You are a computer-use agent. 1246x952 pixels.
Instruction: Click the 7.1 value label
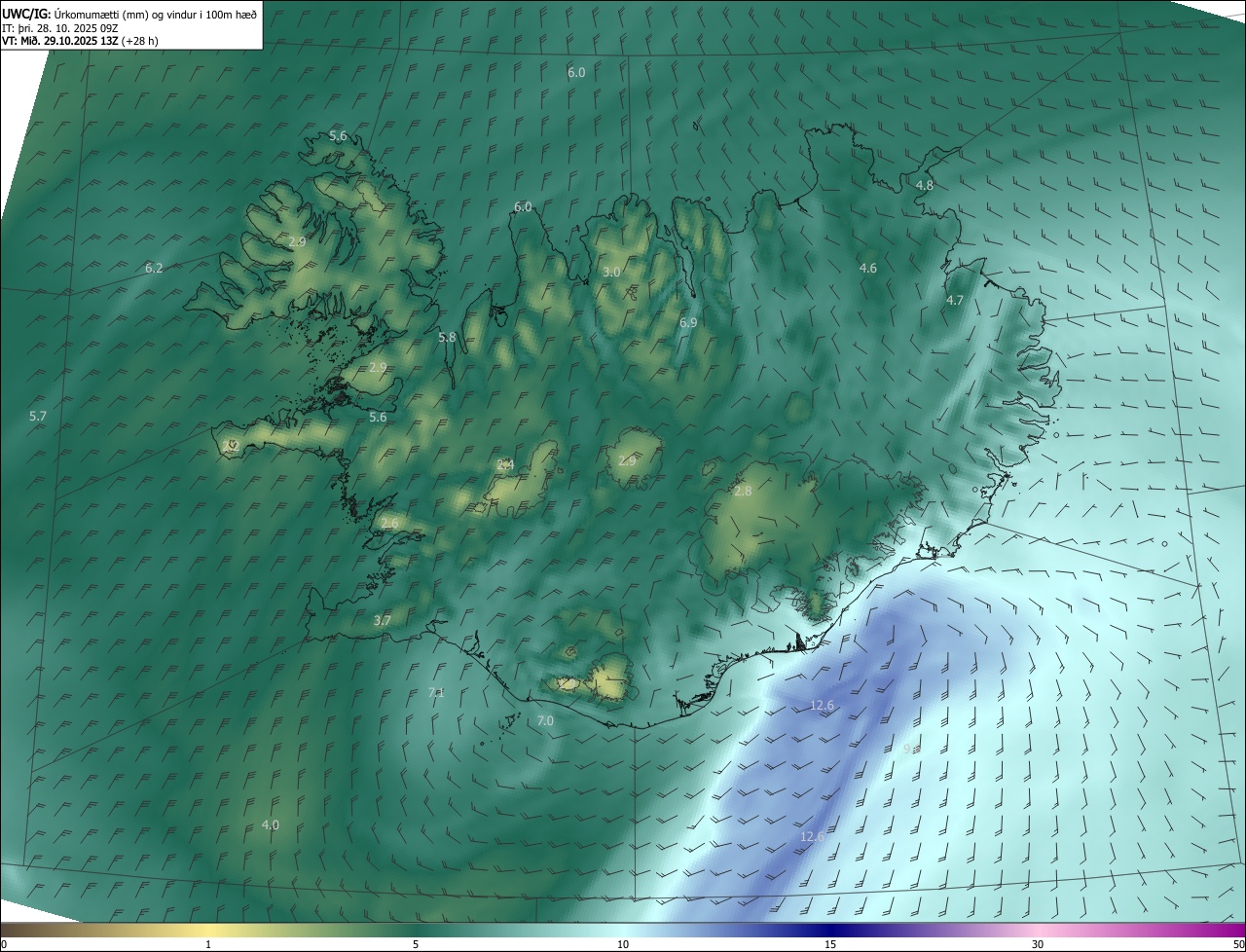coord(436,693)
